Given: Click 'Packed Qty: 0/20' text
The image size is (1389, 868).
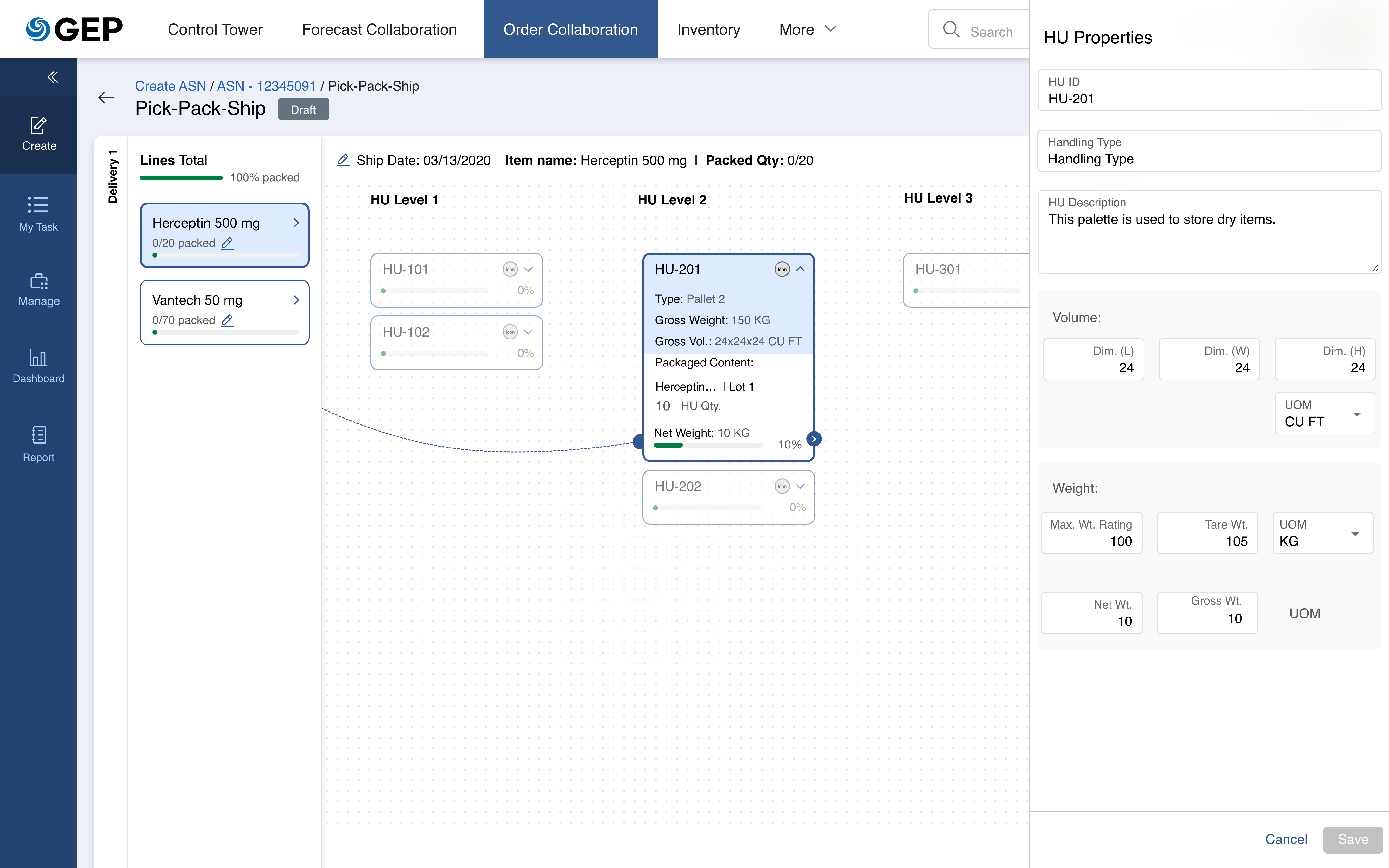Looking at the screenshot, I should [x=759, y=160].
